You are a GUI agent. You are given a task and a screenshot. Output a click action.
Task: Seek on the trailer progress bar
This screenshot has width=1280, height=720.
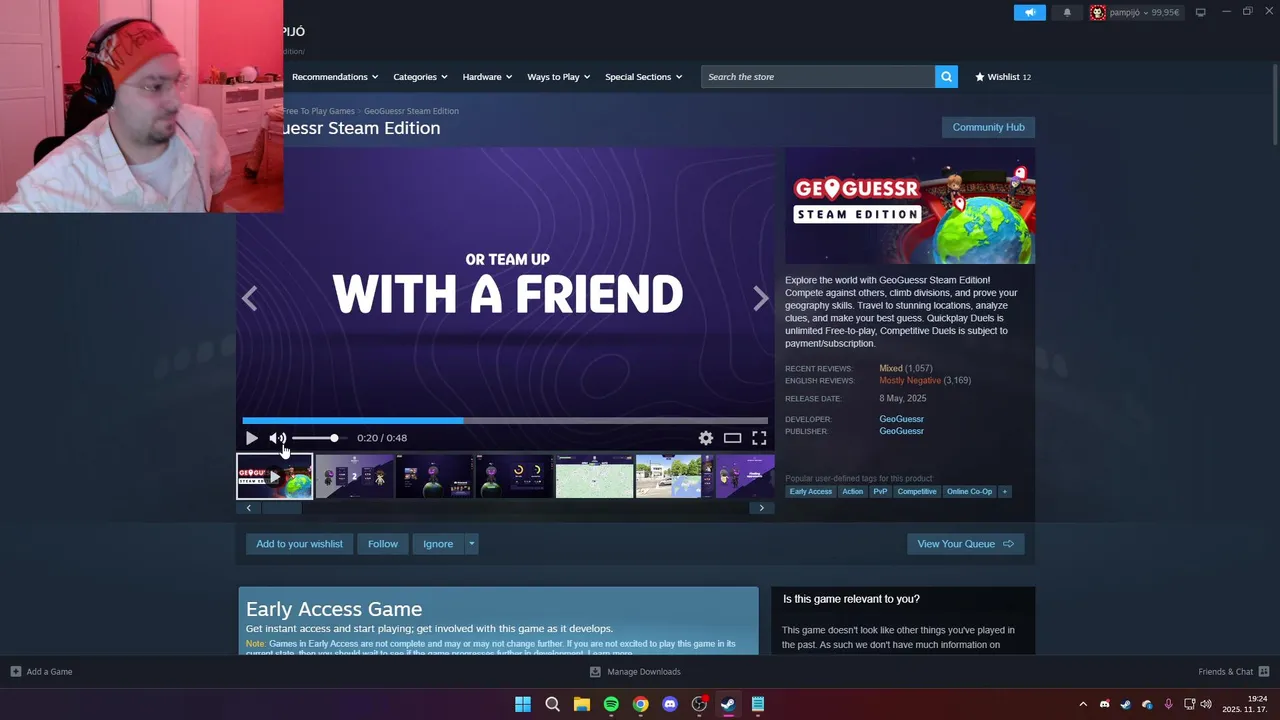[x=505, y=421]
